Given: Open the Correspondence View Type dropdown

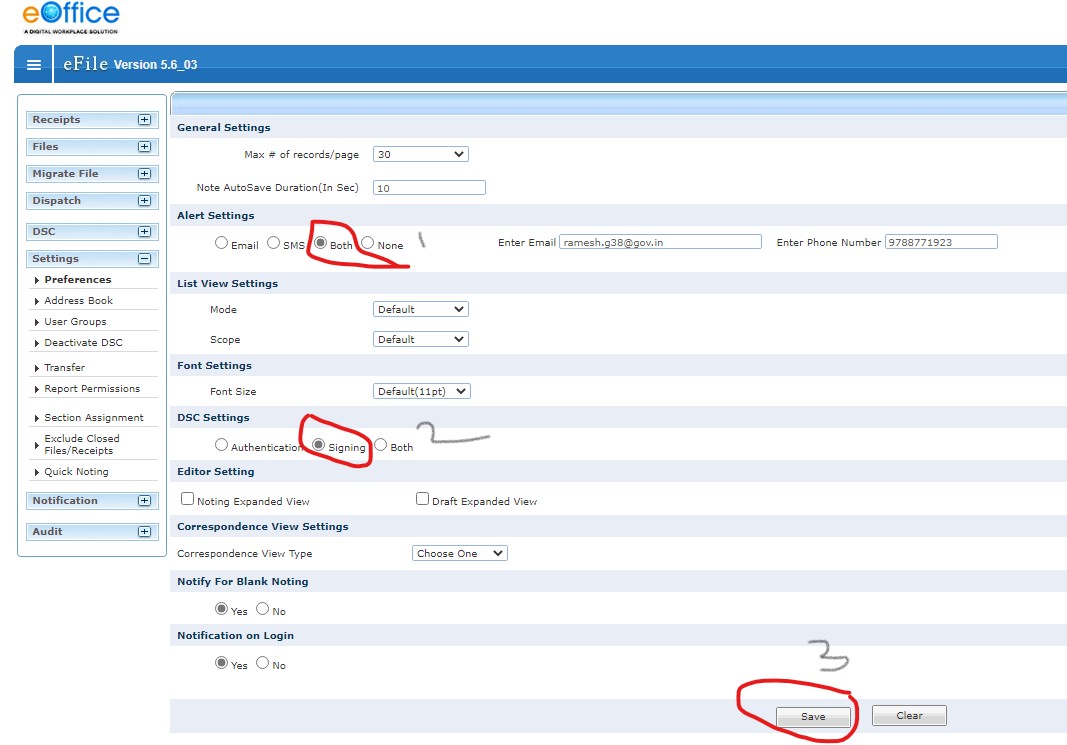Looking at the screenshot, I should (x=459, y=552).
